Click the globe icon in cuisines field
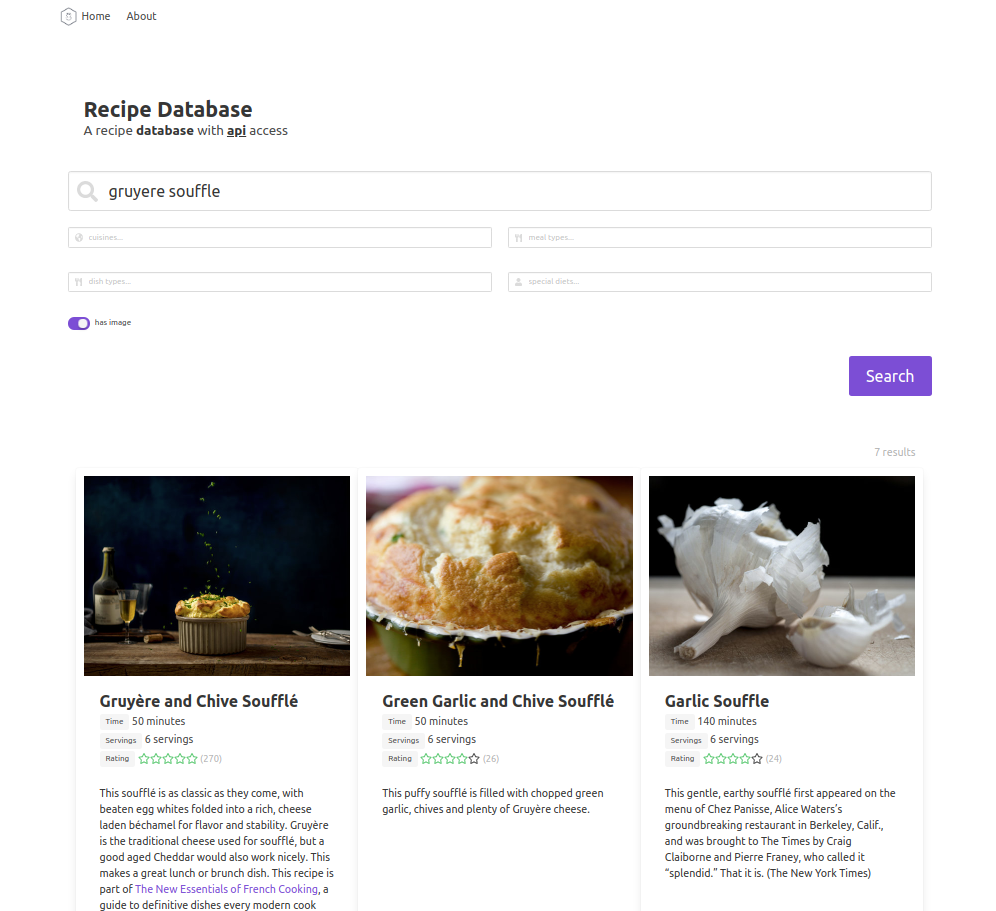Screen dimensions: 996x911 coord(79,238)
